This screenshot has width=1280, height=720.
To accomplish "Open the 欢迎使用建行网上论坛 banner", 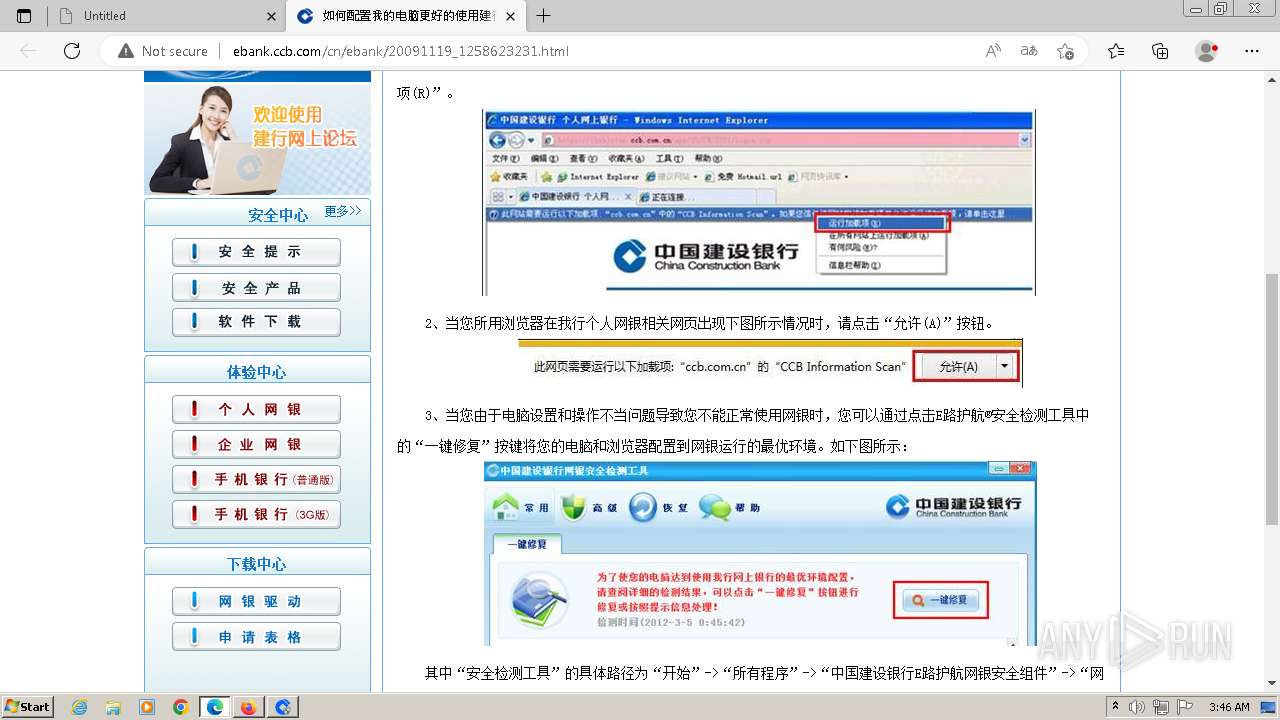I will click(258, 137).
